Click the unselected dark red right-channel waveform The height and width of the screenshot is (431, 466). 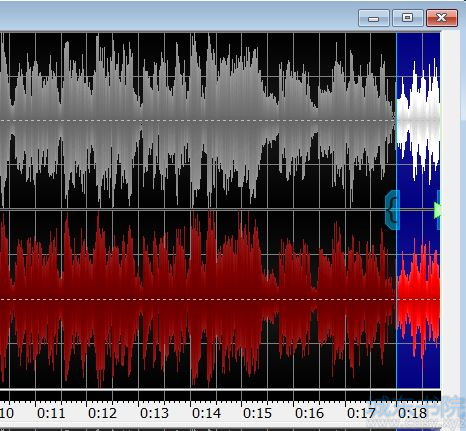tap(197, 299)
